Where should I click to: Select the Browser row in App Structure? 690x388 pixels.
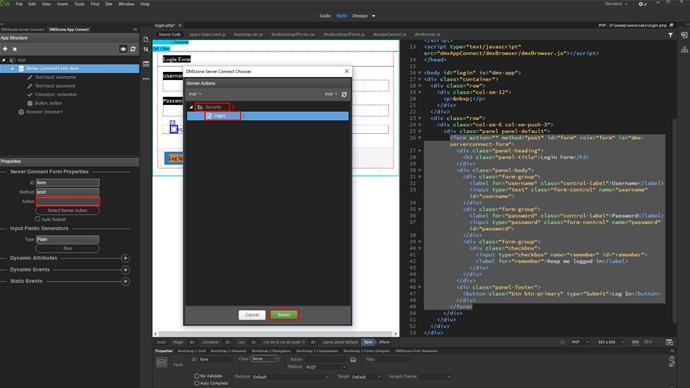pos(44,112)
